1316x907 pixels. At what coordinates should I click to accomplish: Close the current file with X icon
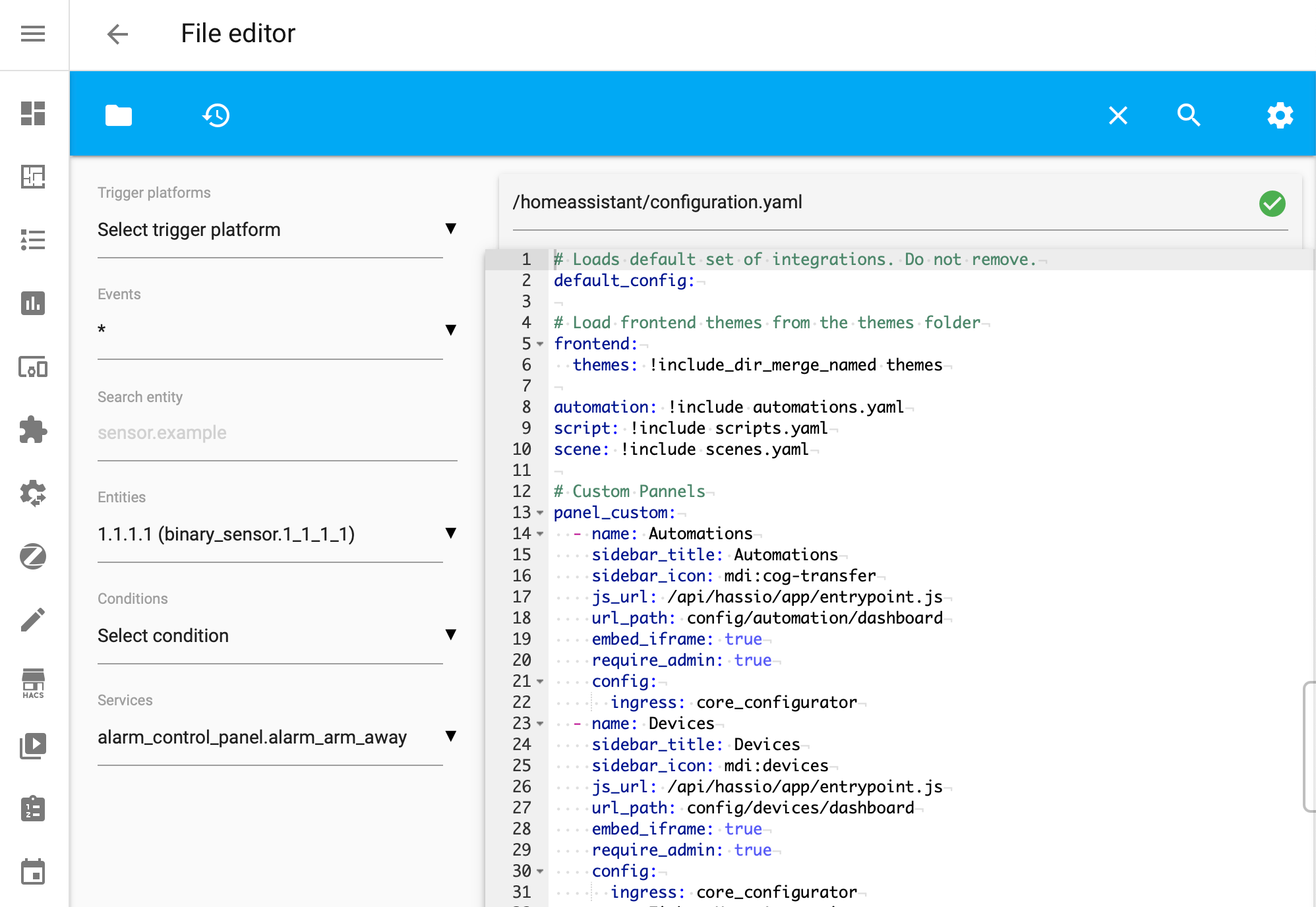[1118, 115]
